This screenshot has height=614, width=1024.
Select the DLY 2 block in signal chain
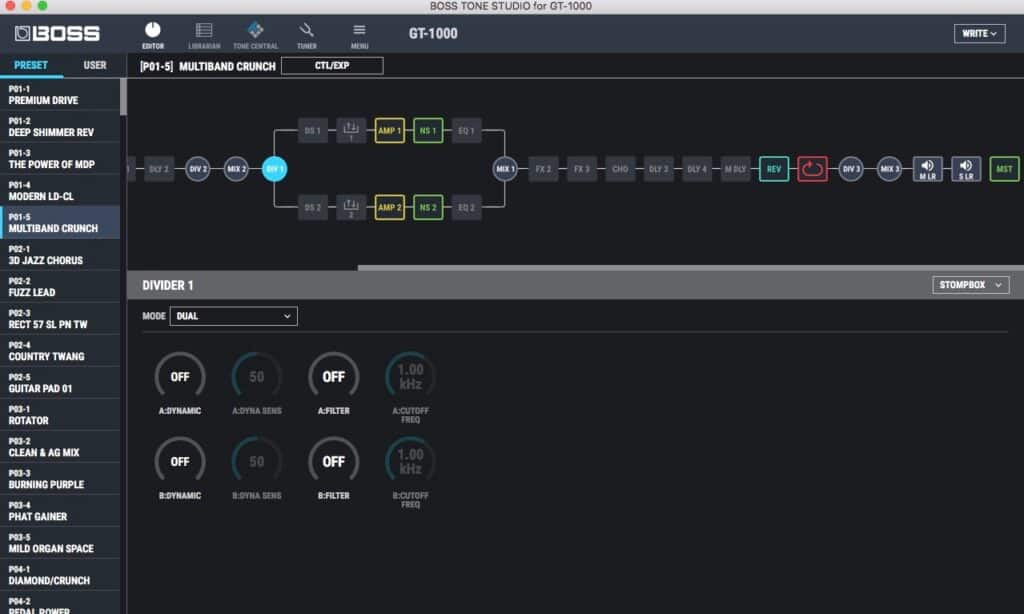[x=159, y=169]
